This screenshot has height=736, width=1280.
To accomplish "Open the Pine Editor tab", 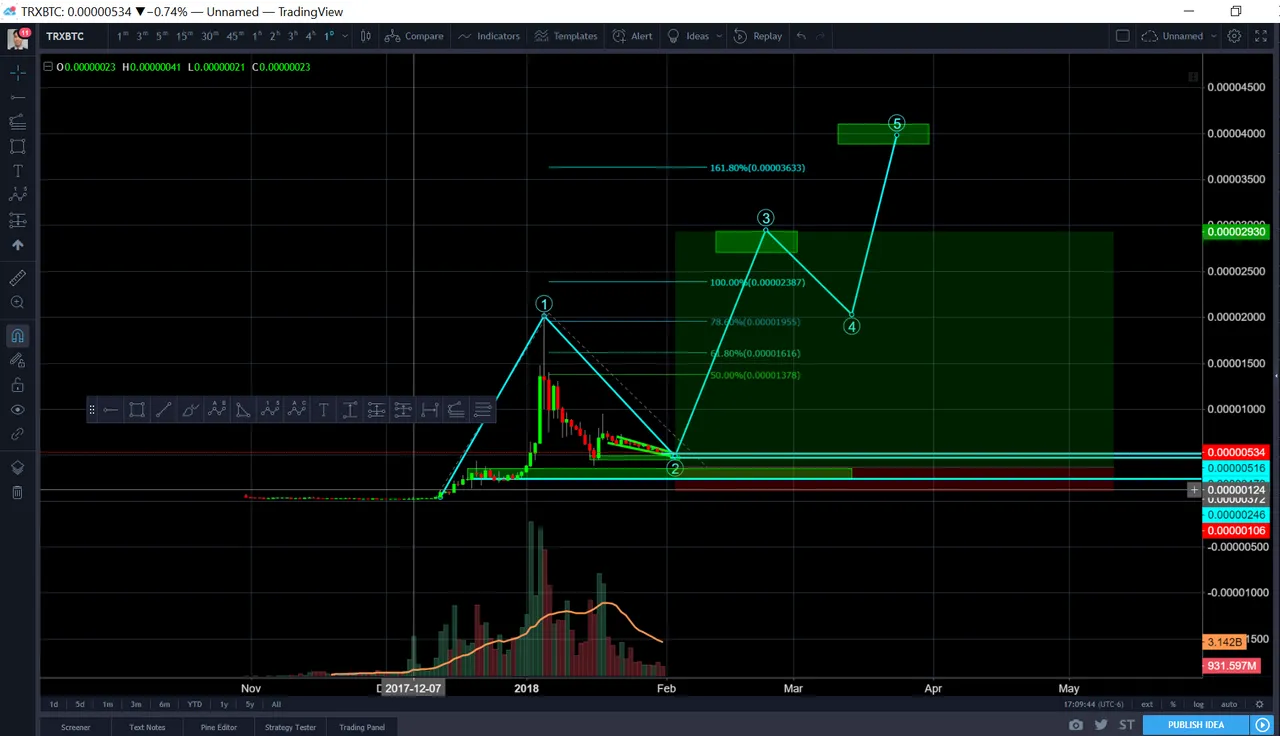I will [219, 727].
